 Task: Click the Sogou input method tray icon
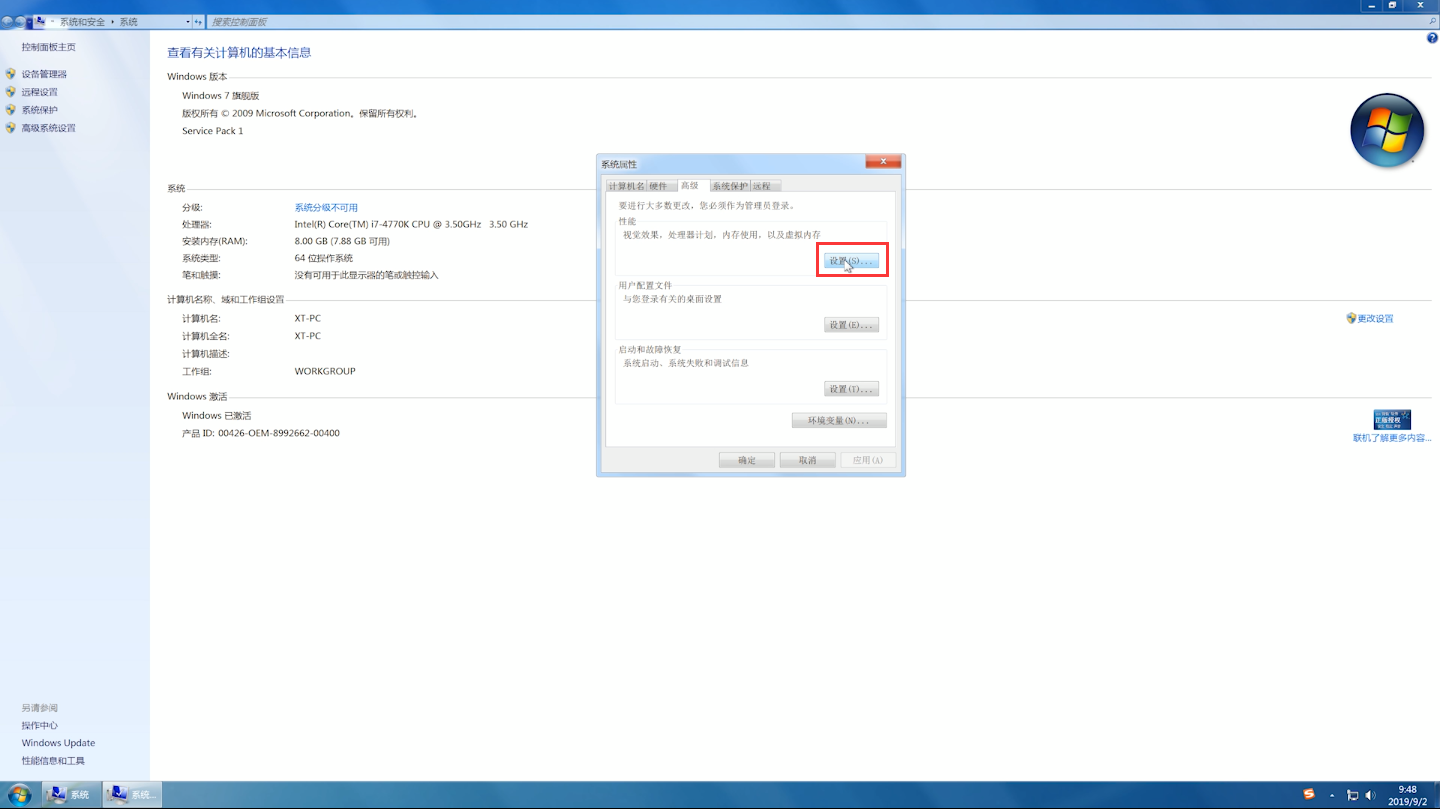pyautogui.click(x=1309, y=795)
